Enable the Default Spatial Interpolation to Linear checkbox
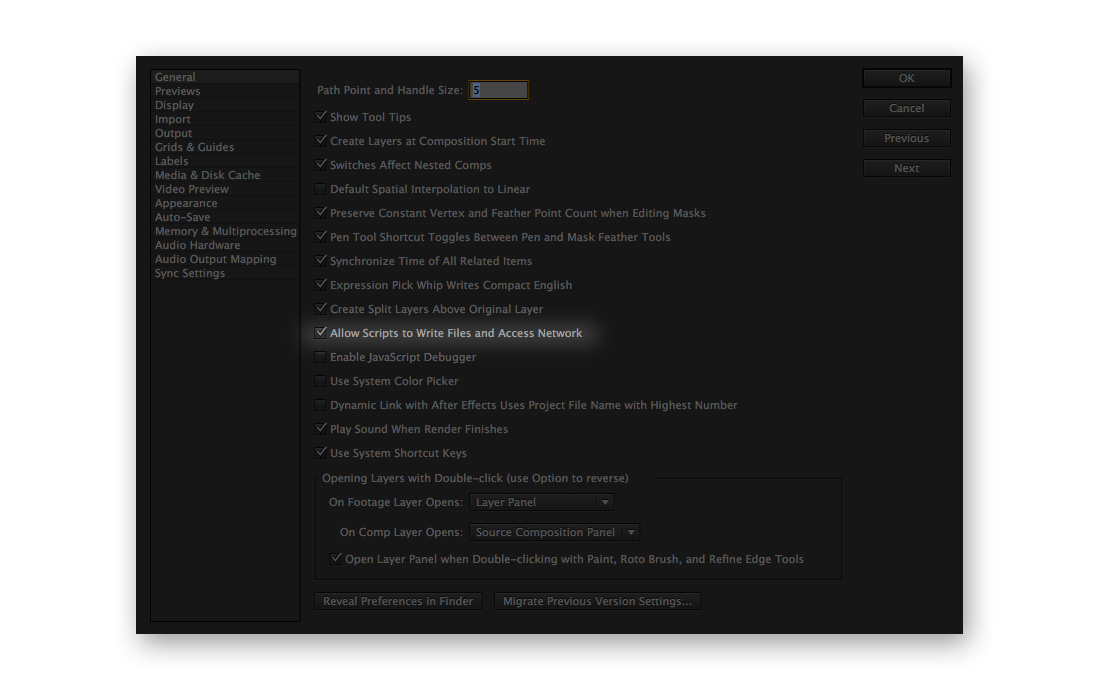 321,189
